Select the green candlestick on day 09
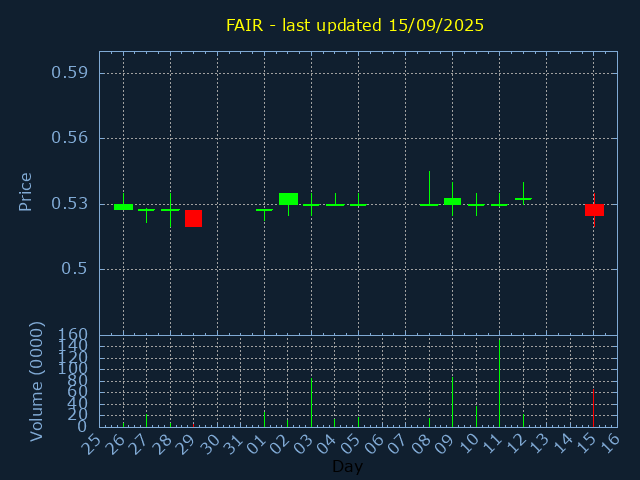This screenshot has width=640, height=480. (x=452, y=201)
